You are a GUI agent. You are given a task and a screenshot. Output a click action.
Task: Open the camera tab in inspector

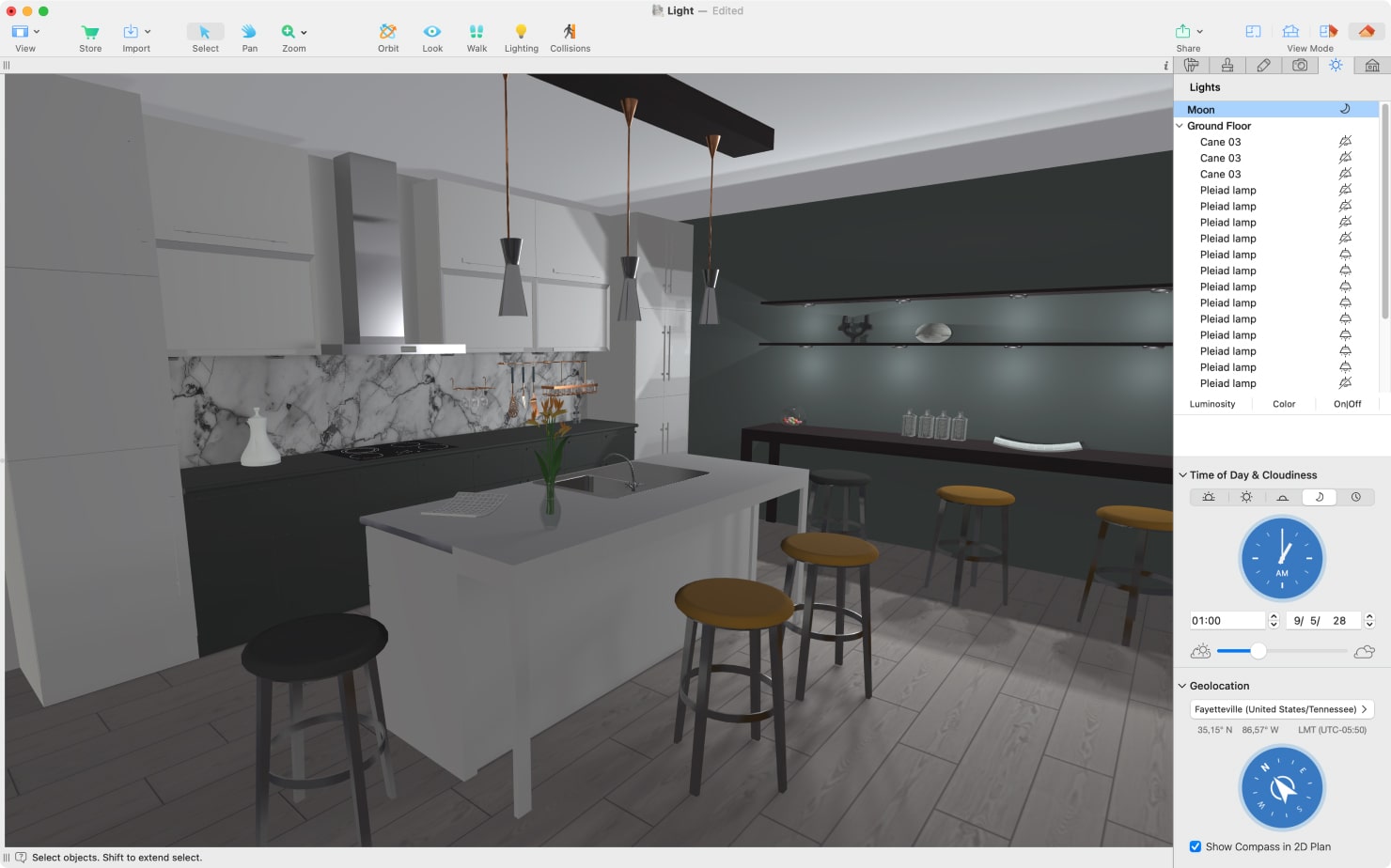coord(1300,66)
